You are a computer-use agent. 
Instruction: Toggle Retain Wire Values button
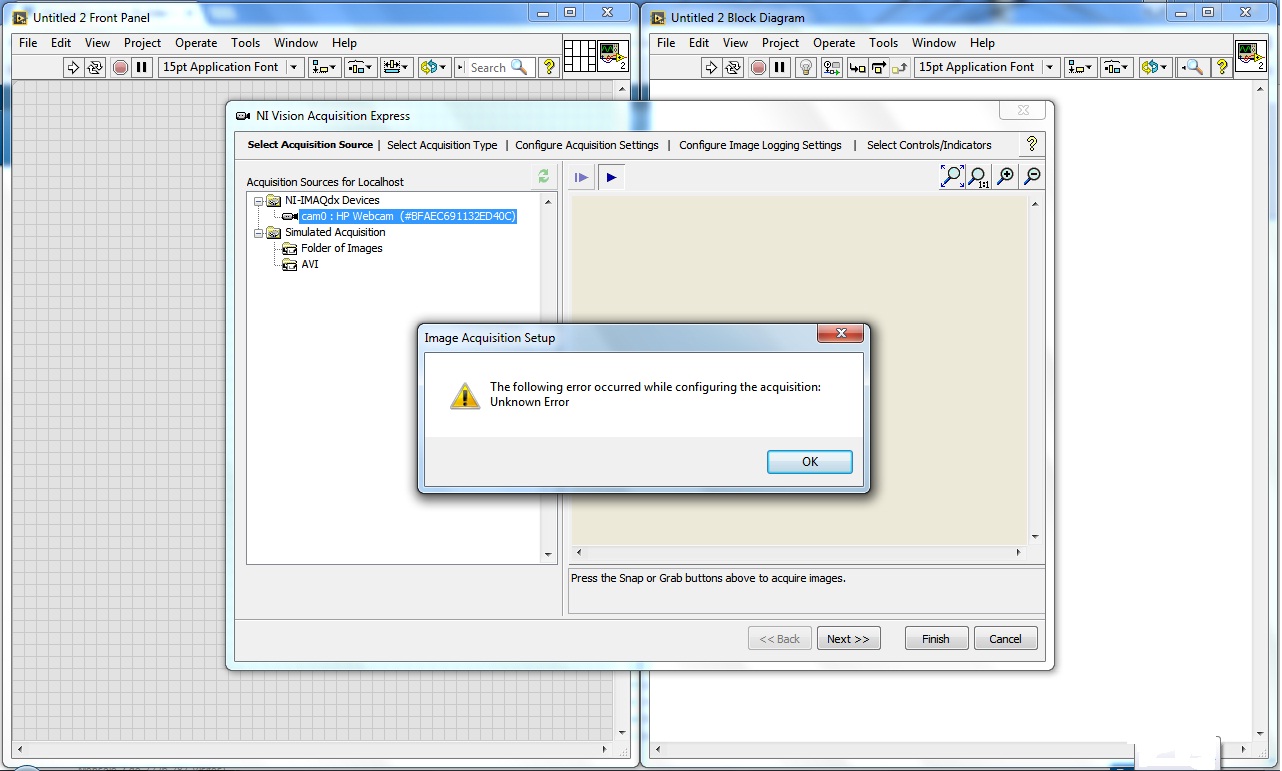(x=832, y=67)
